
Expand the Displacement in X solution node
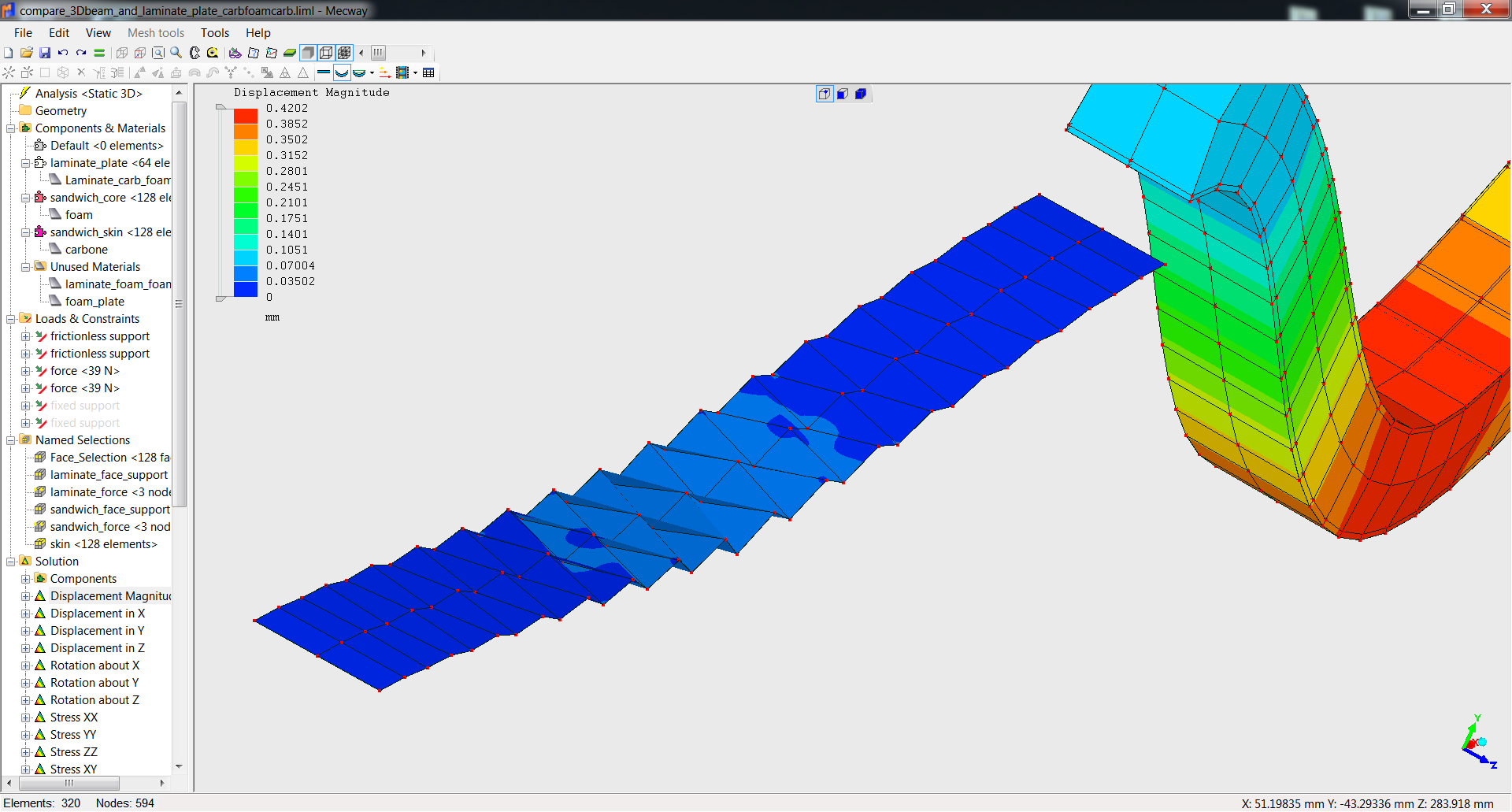tap(26, 614)
